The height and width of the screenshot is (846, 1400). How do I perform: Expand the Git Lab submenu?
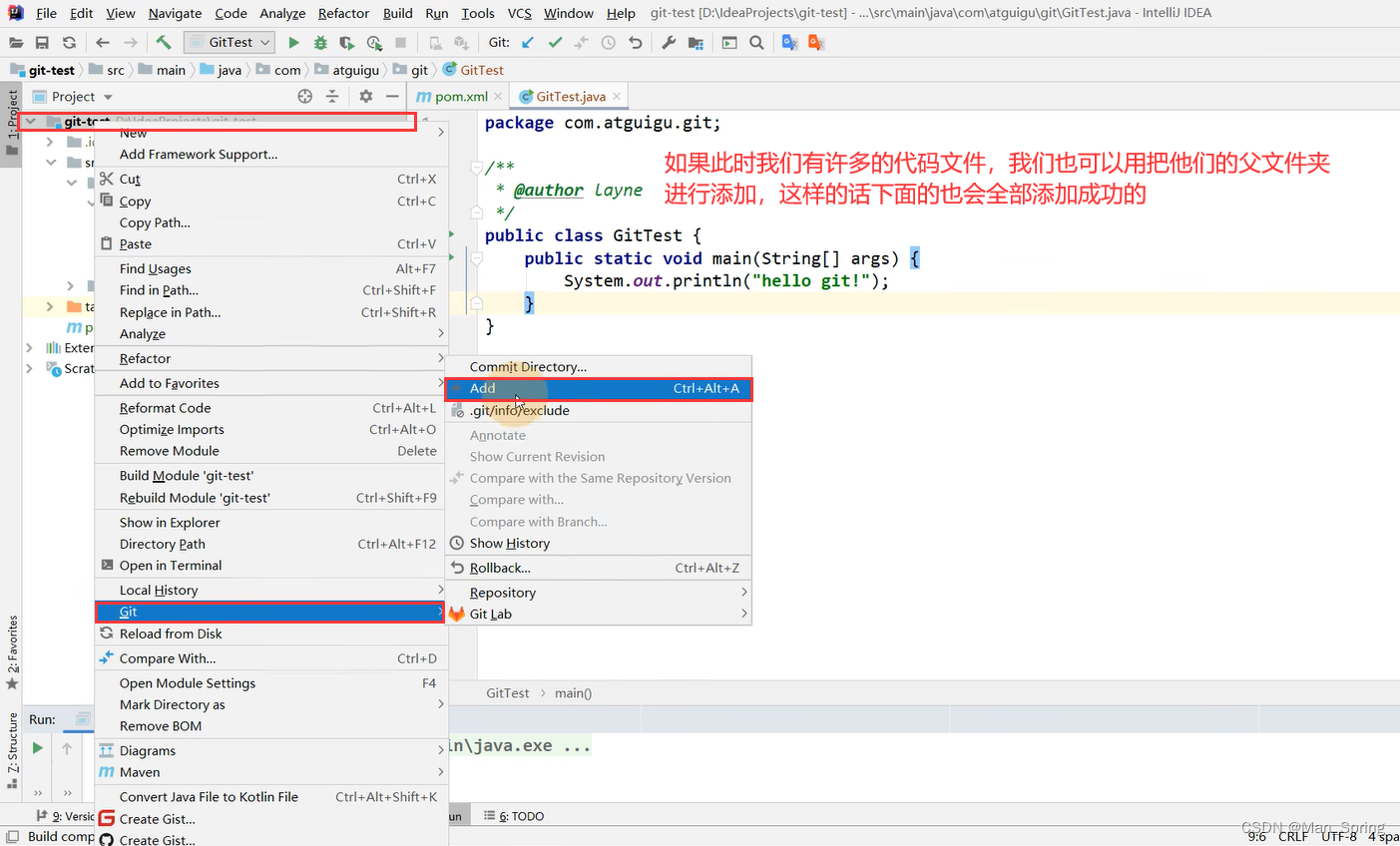(599, 614)
